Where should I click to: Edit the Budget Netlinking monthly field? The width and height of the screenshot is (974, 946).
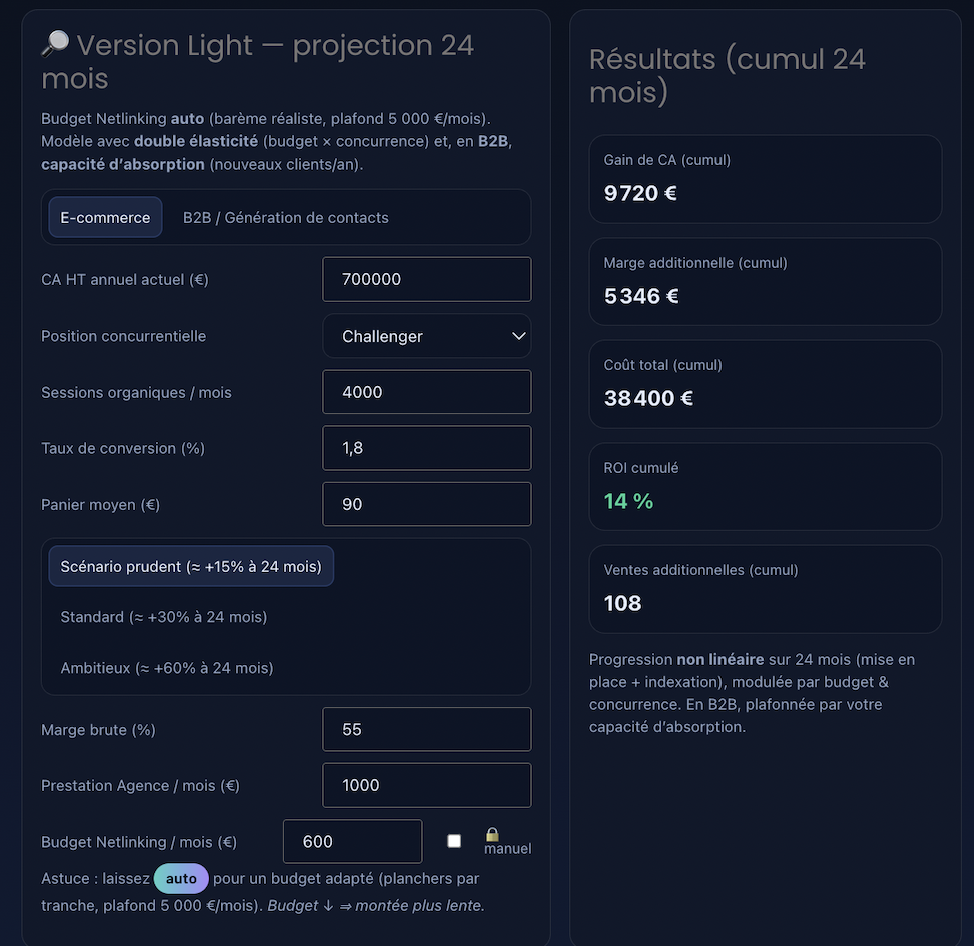click(x=353, y=842)
